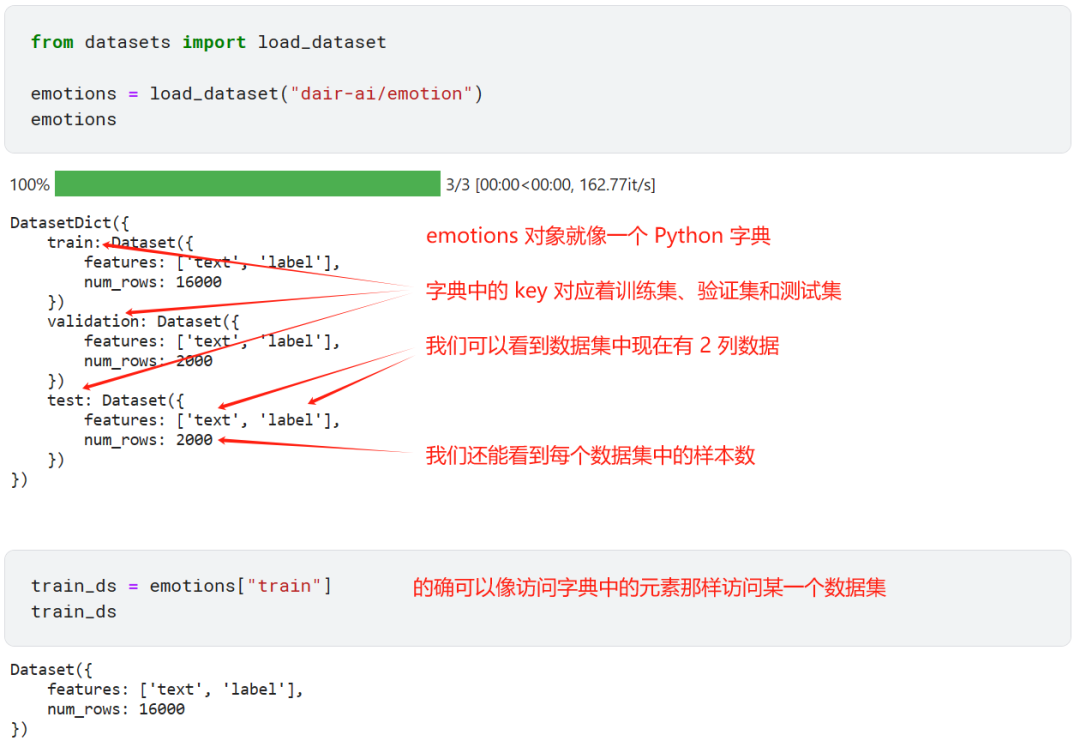
Task: Click the features line under the test dataset
Action: tap(212, 420)
